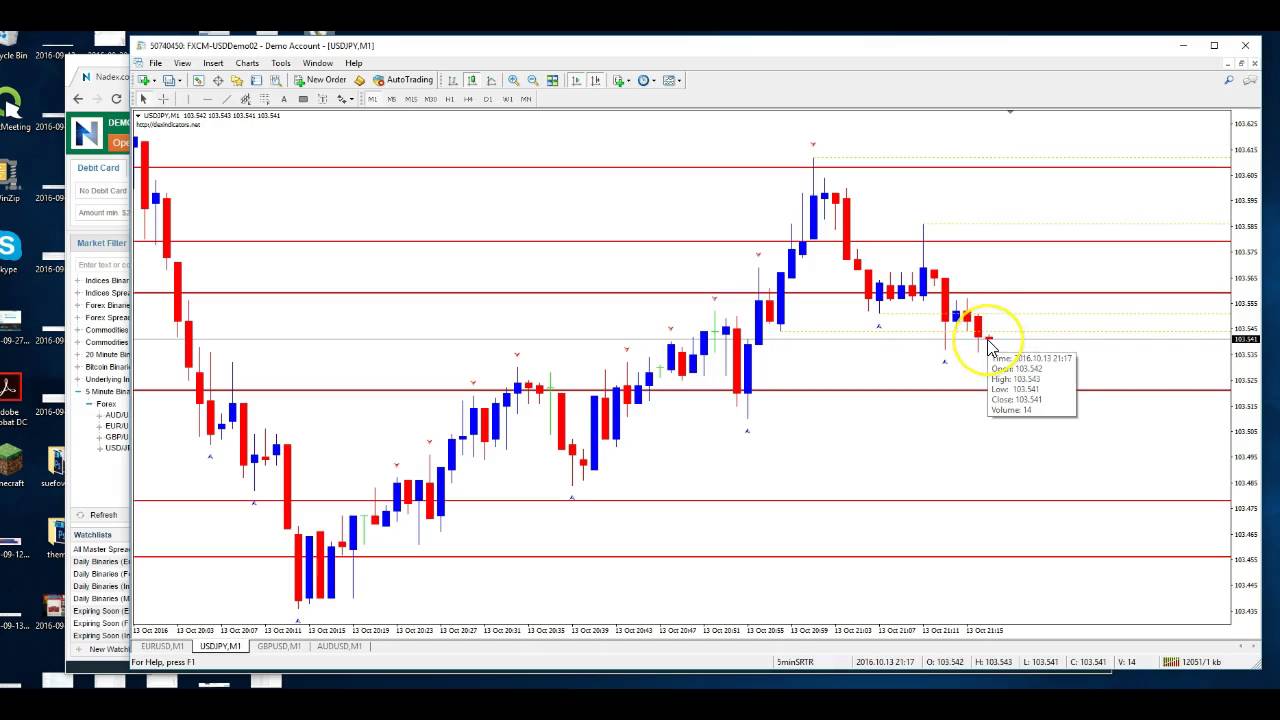Viewport: 1280px width, 720px height.
Task: Click the search magnifier in top-right
Action: click(x=1229, y=80)
